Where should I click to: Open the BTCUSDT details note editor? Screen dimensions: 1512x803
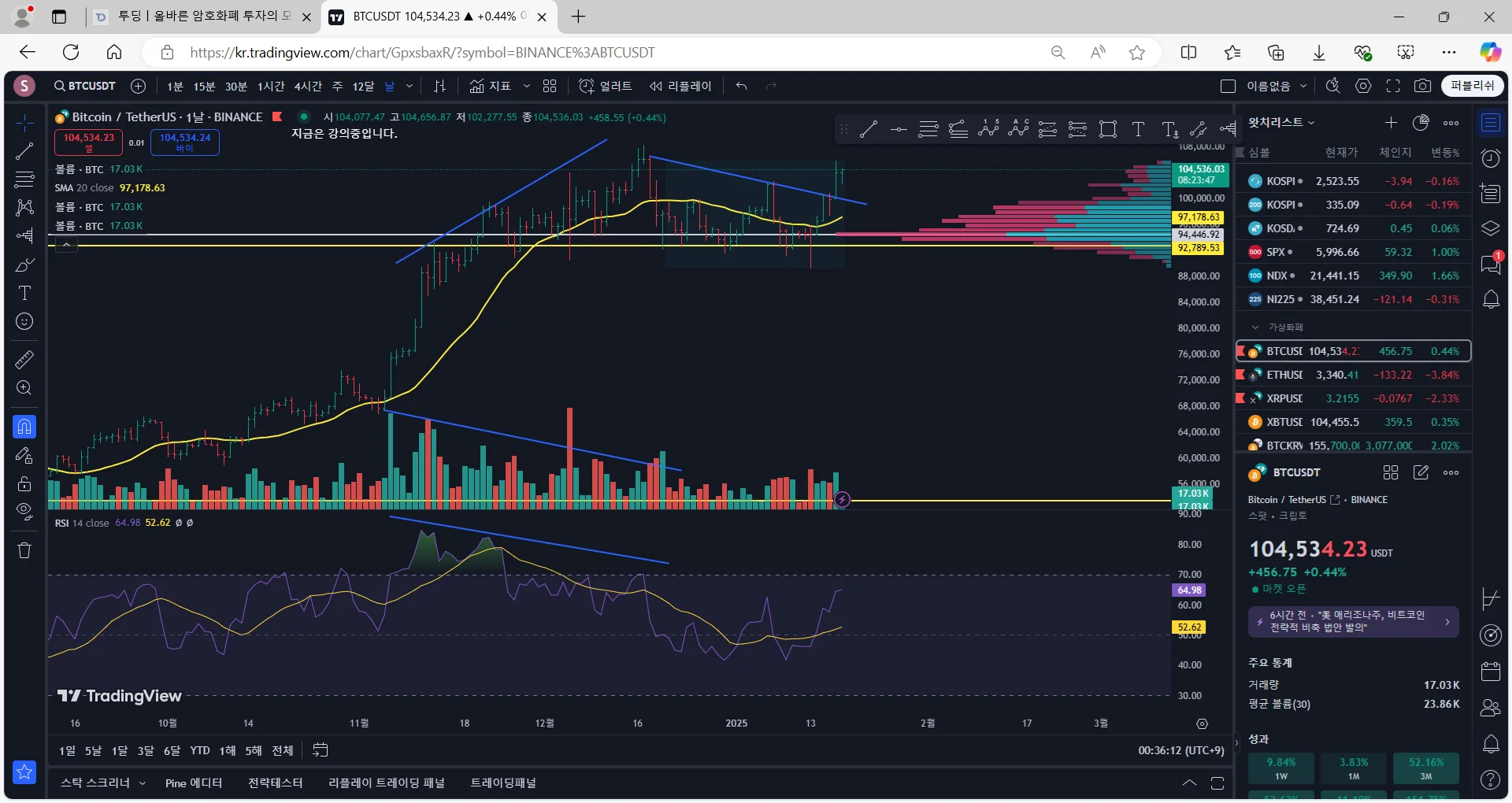pos(1421,472)
